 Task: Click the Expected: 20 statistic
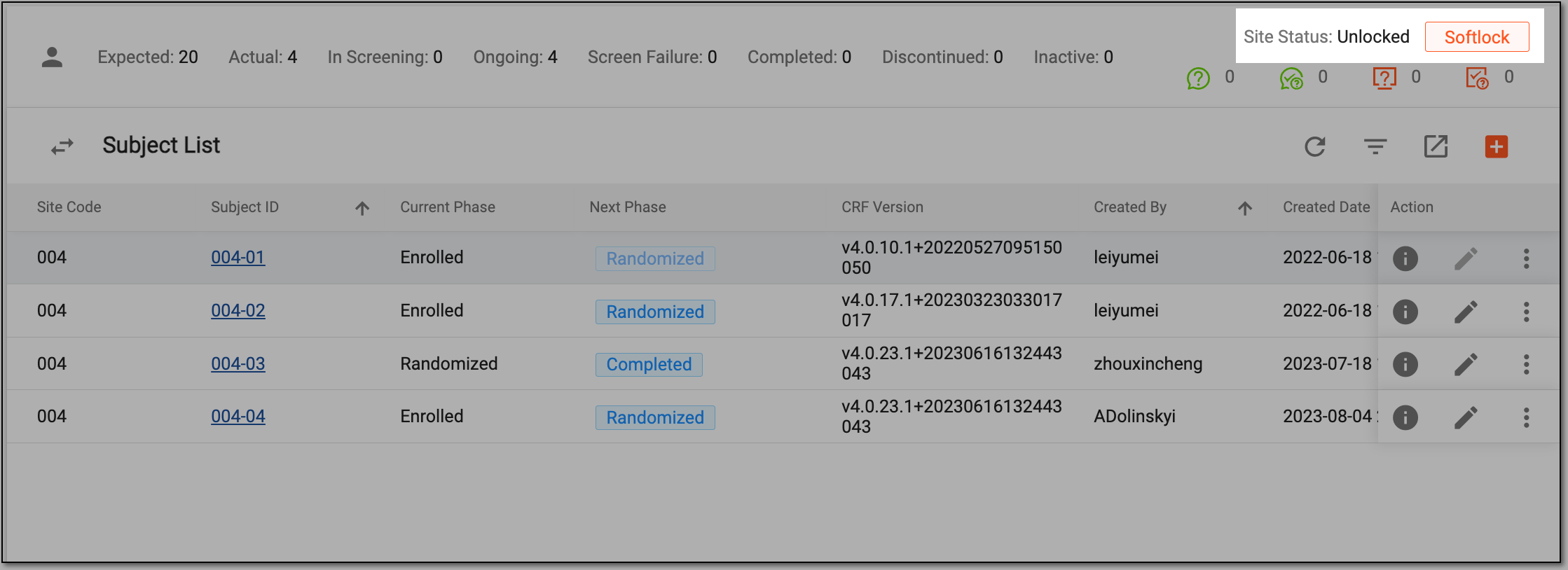click(x=148, y=57)
